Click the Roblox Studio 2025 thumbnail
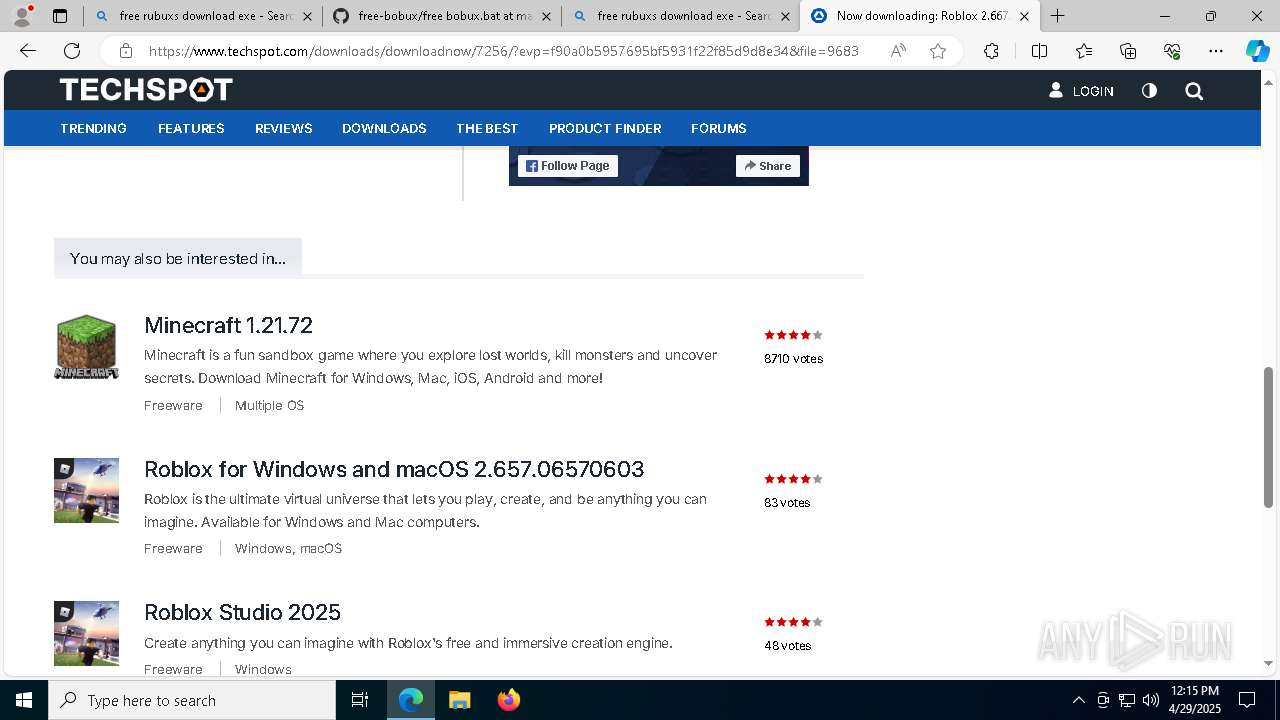The height and width of the screenshot is (720, 1280). pyautogui.click(x=86, y=633)
